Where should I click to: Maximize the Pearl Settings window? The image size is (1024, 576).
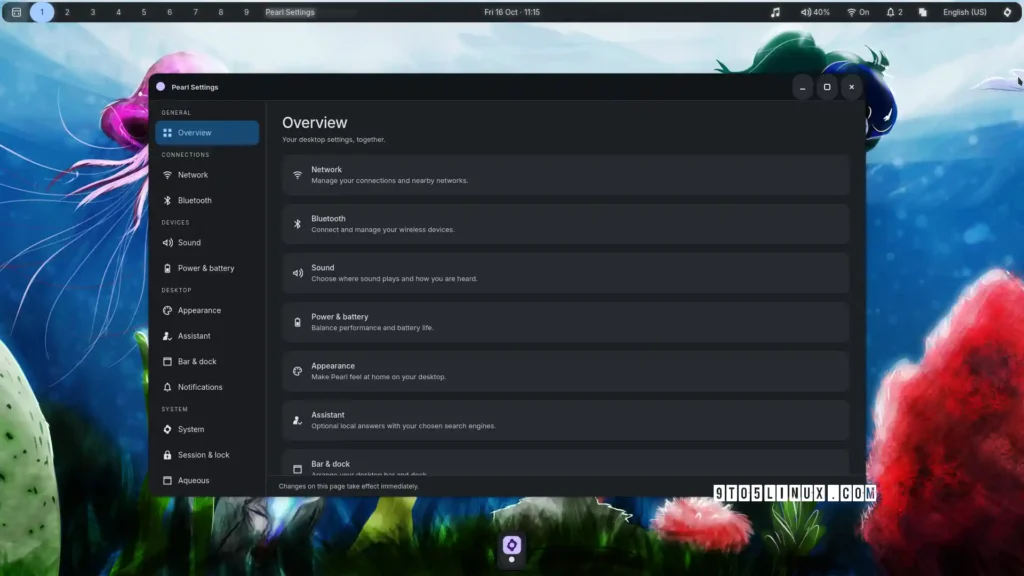[827, 87]
